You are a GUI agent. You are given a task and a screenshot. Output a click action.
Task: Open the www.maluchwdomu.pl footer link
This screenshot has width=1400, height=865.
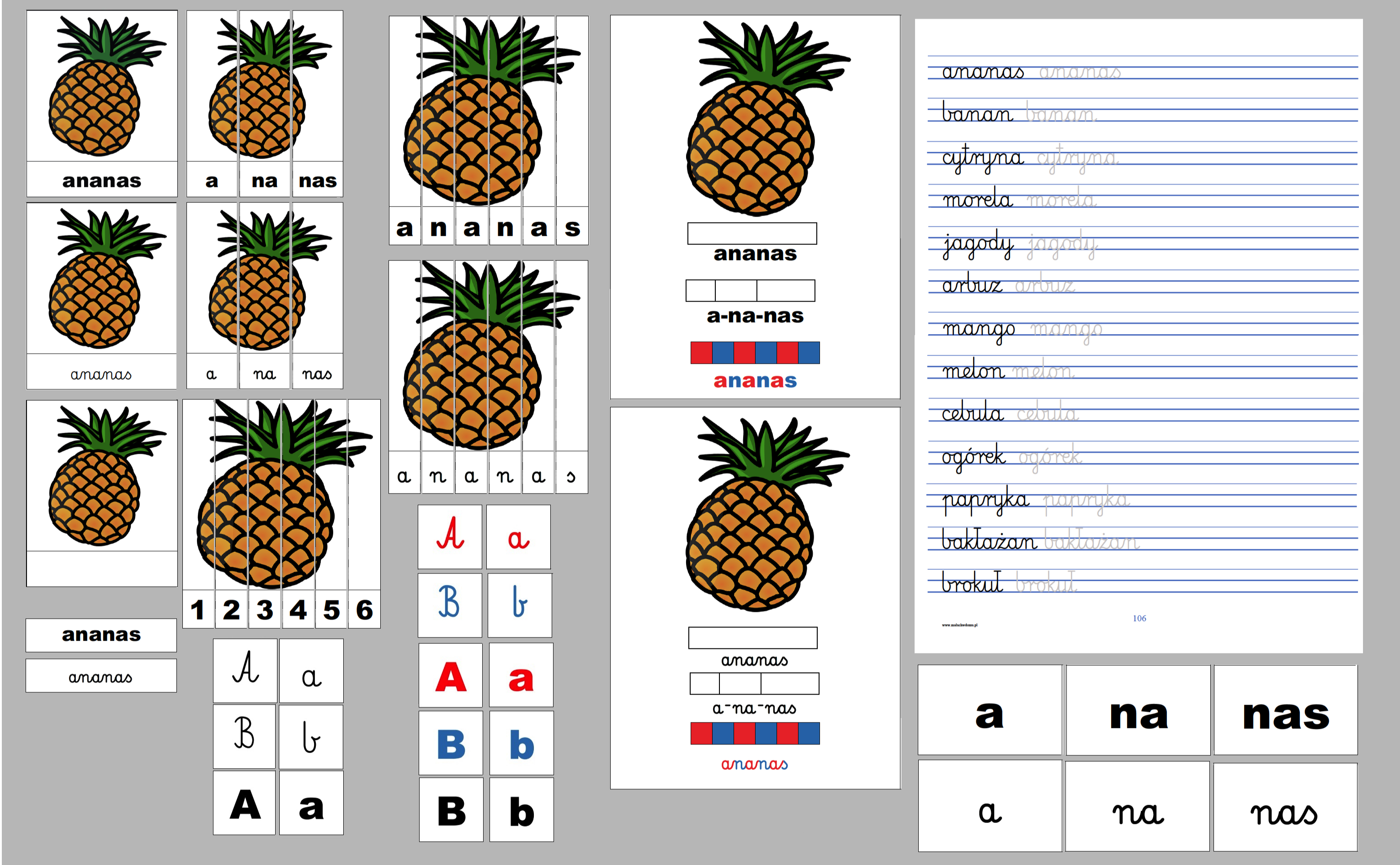click(x=959, y=625)
